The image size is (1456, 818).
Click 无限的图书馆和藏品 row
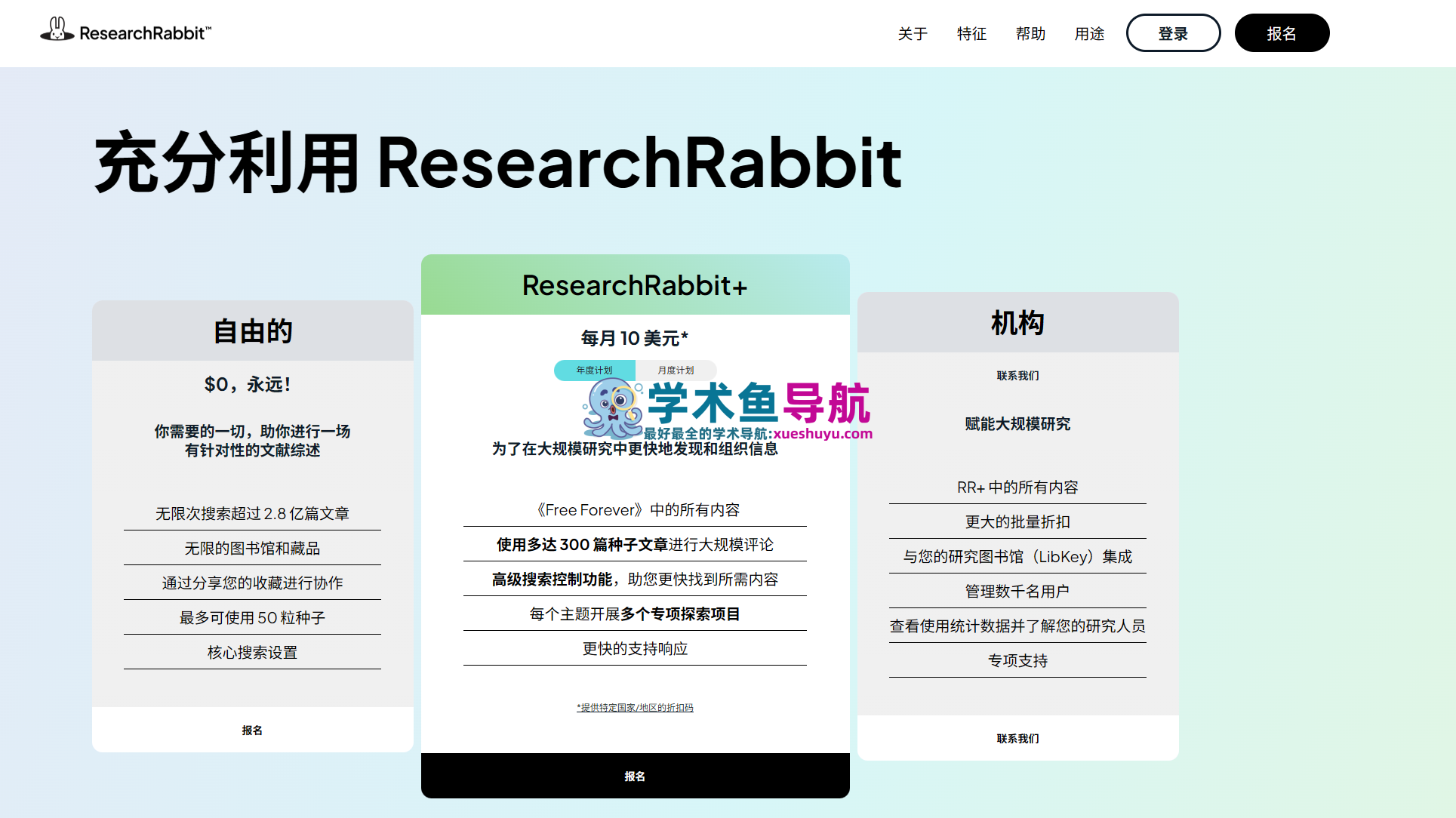coord(252,548)
